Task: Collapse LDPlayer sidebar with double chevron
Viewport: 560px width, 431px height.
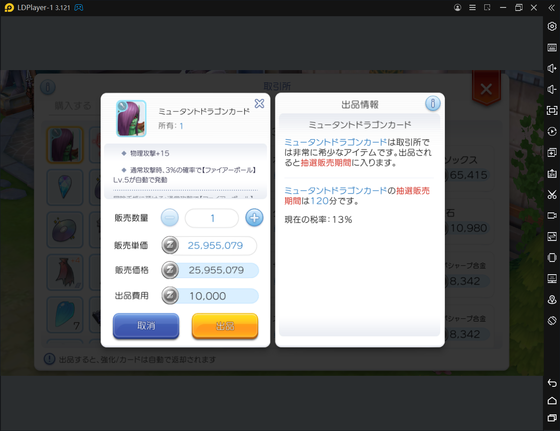Action: [x=552, y=8]
